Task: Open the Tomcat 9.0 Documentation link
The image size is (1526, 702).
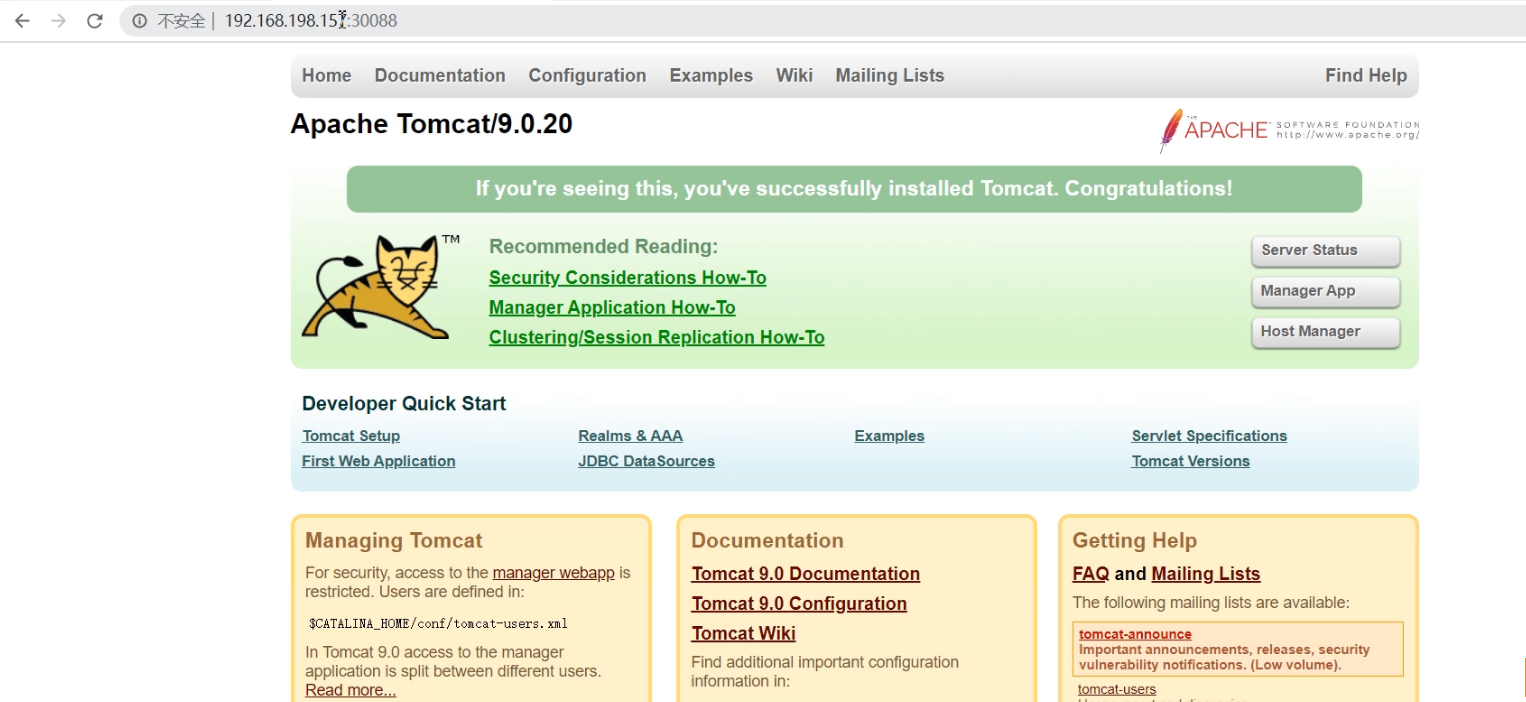Action: [805, 574]
